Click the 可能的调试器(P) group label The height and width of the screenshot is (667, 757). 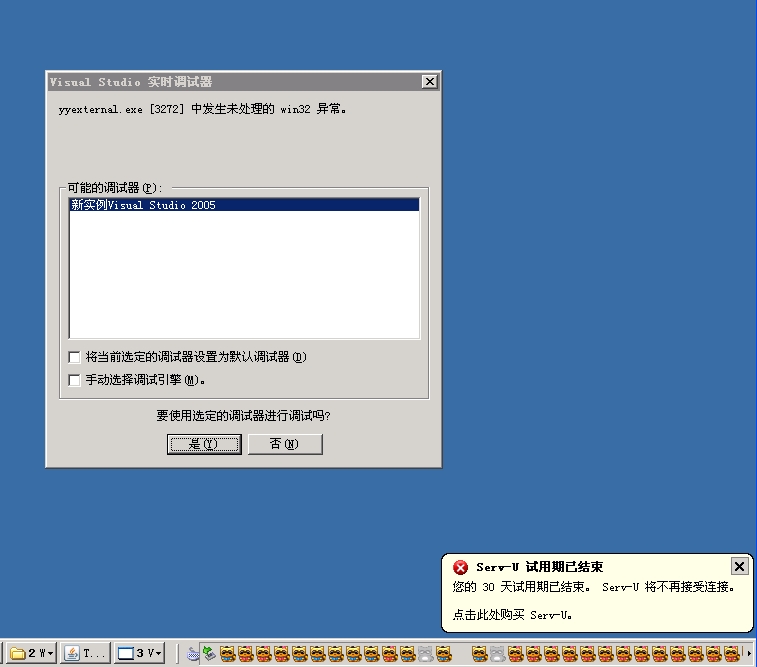coord(115,188)
